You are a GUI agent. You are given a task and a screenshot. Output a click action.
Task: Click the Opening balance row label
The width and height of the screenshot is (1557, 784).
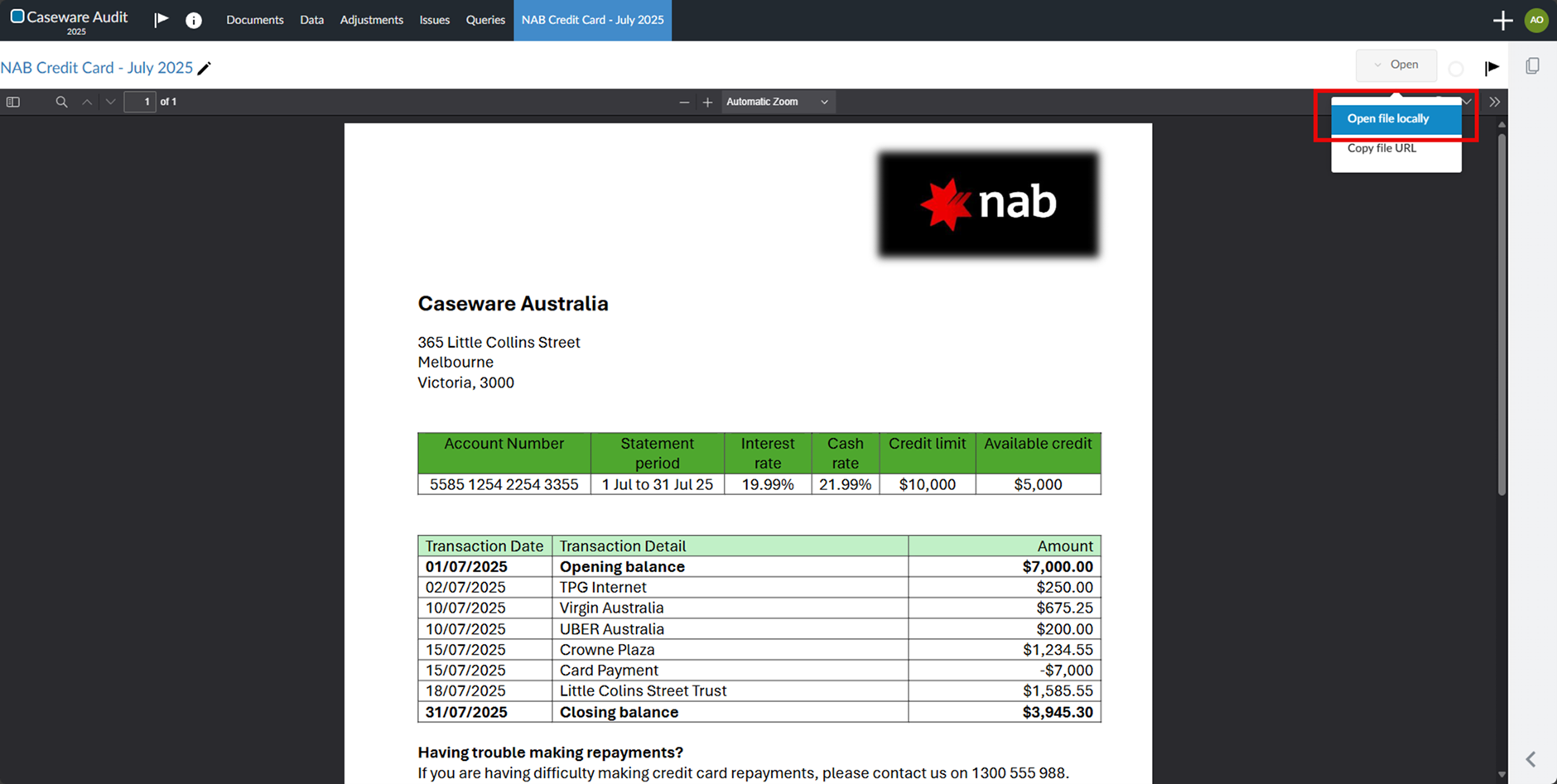point(622,567)
